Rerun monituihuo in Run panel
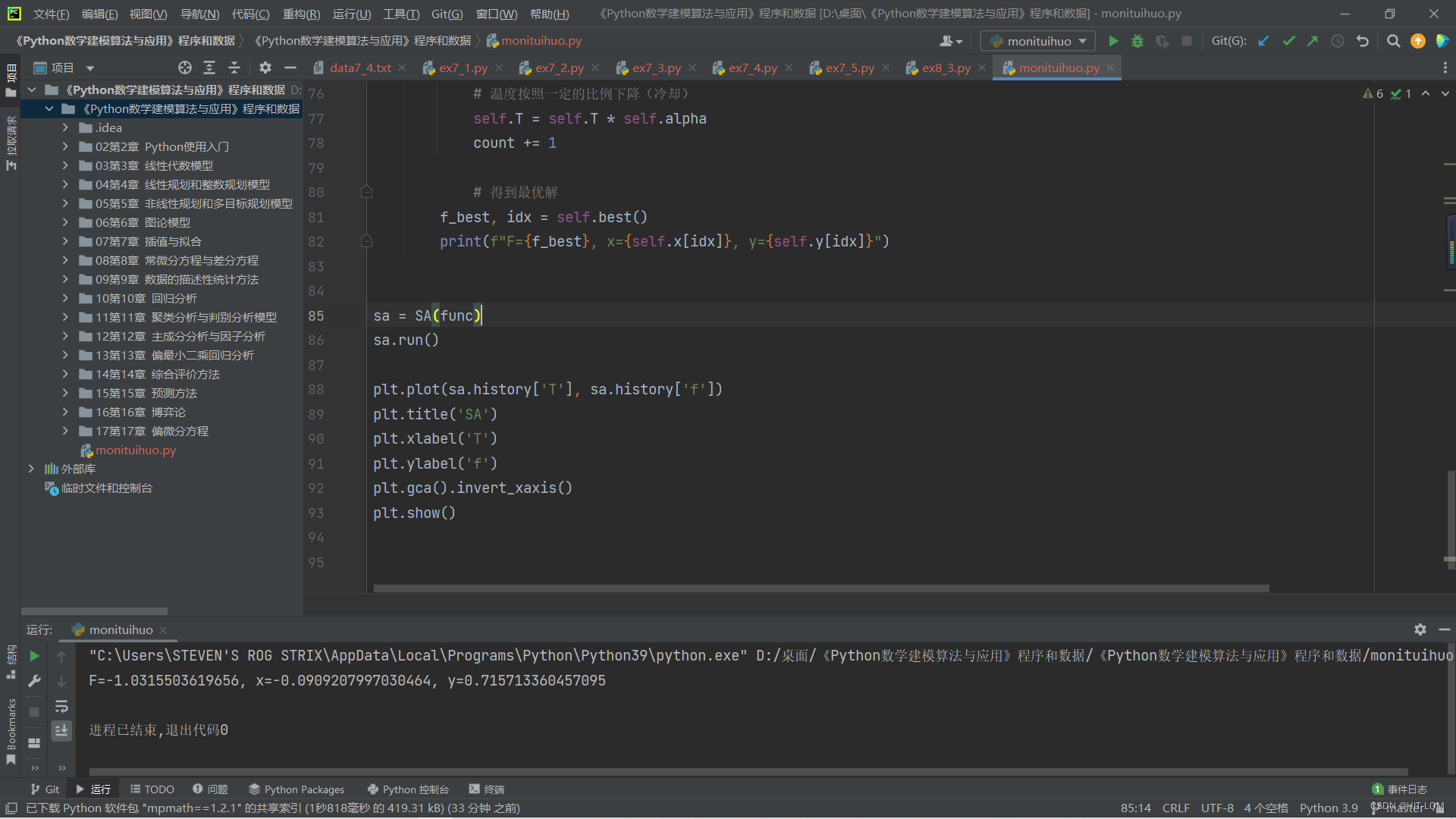Screen dimensions: 1456x819 pos(34,656)
